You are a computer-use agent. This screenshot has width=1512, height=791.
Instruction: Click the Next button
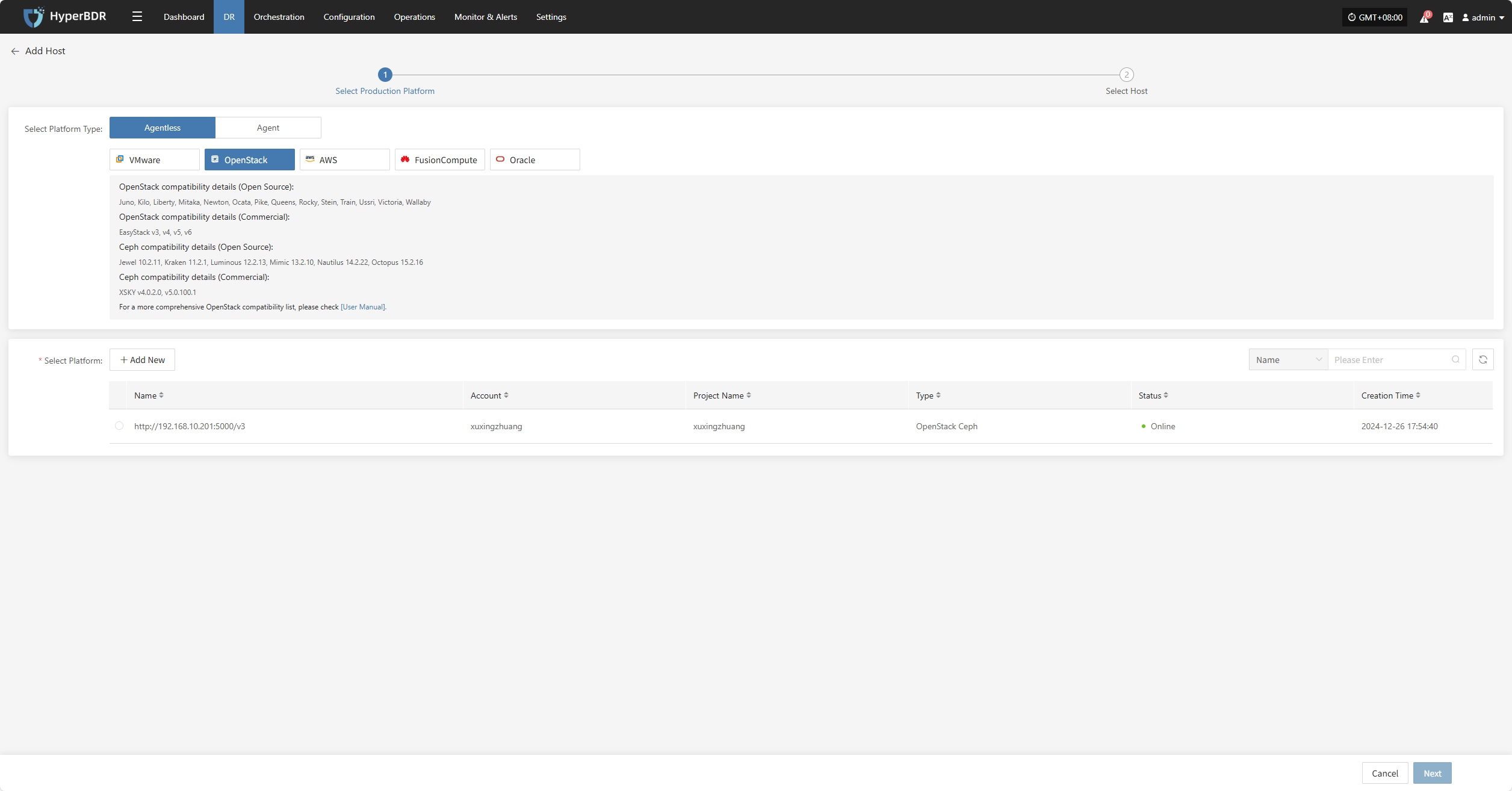1433,773
